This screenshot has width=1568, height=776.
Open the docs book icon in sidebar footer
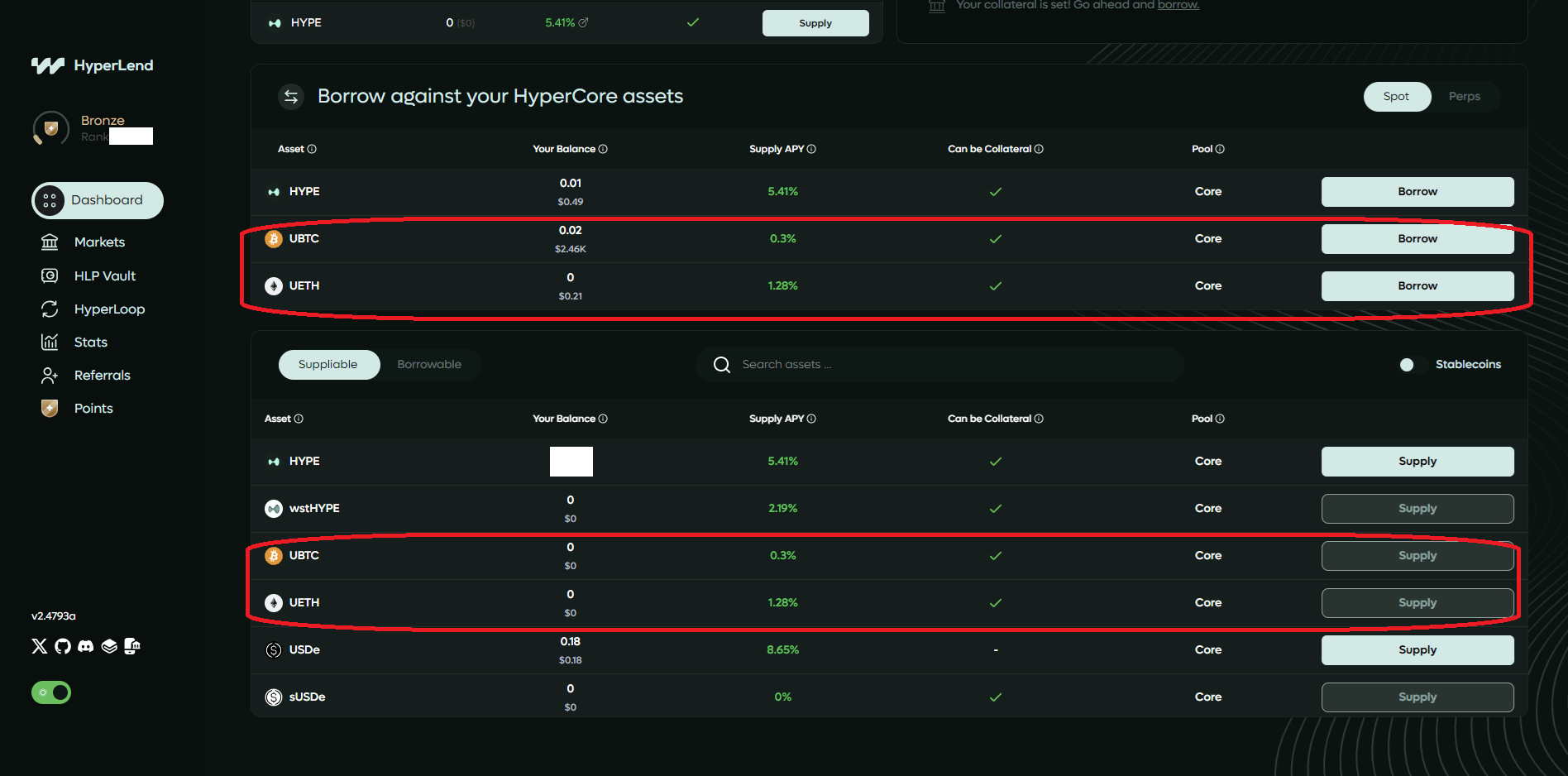coord(109,646)
